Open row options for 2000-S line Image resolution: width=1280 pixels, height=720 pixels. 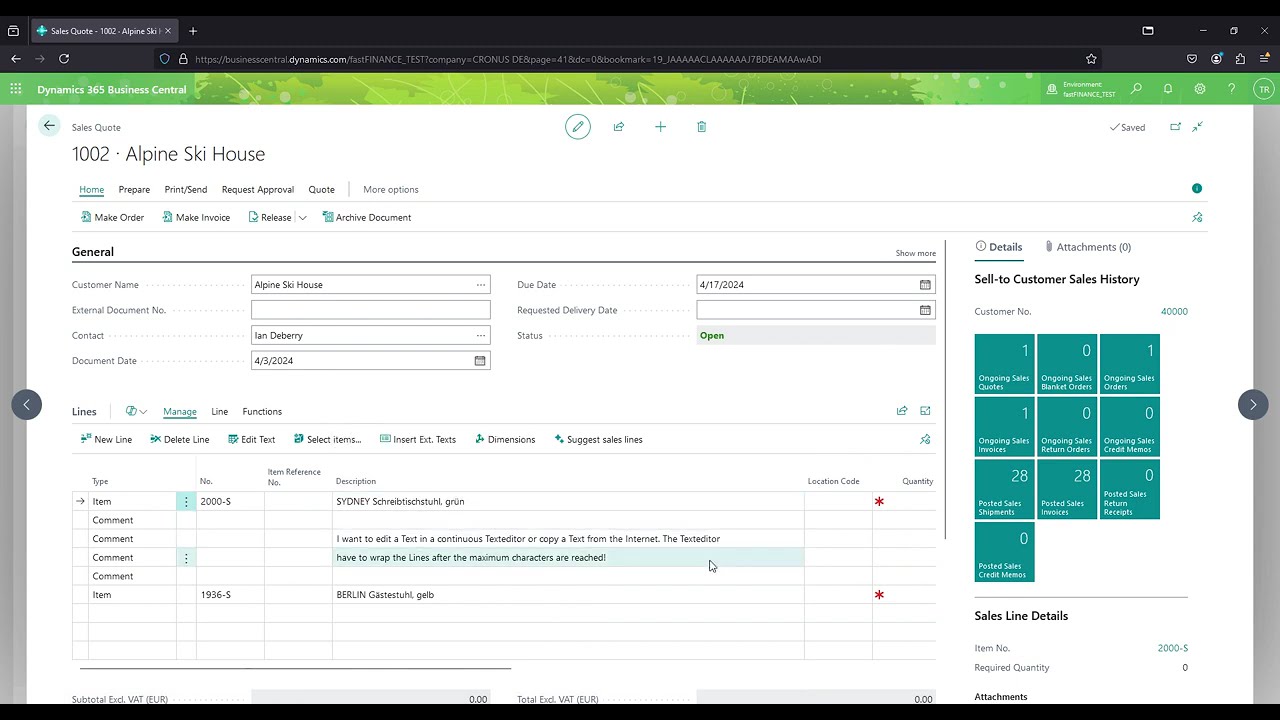click(186, 501)
